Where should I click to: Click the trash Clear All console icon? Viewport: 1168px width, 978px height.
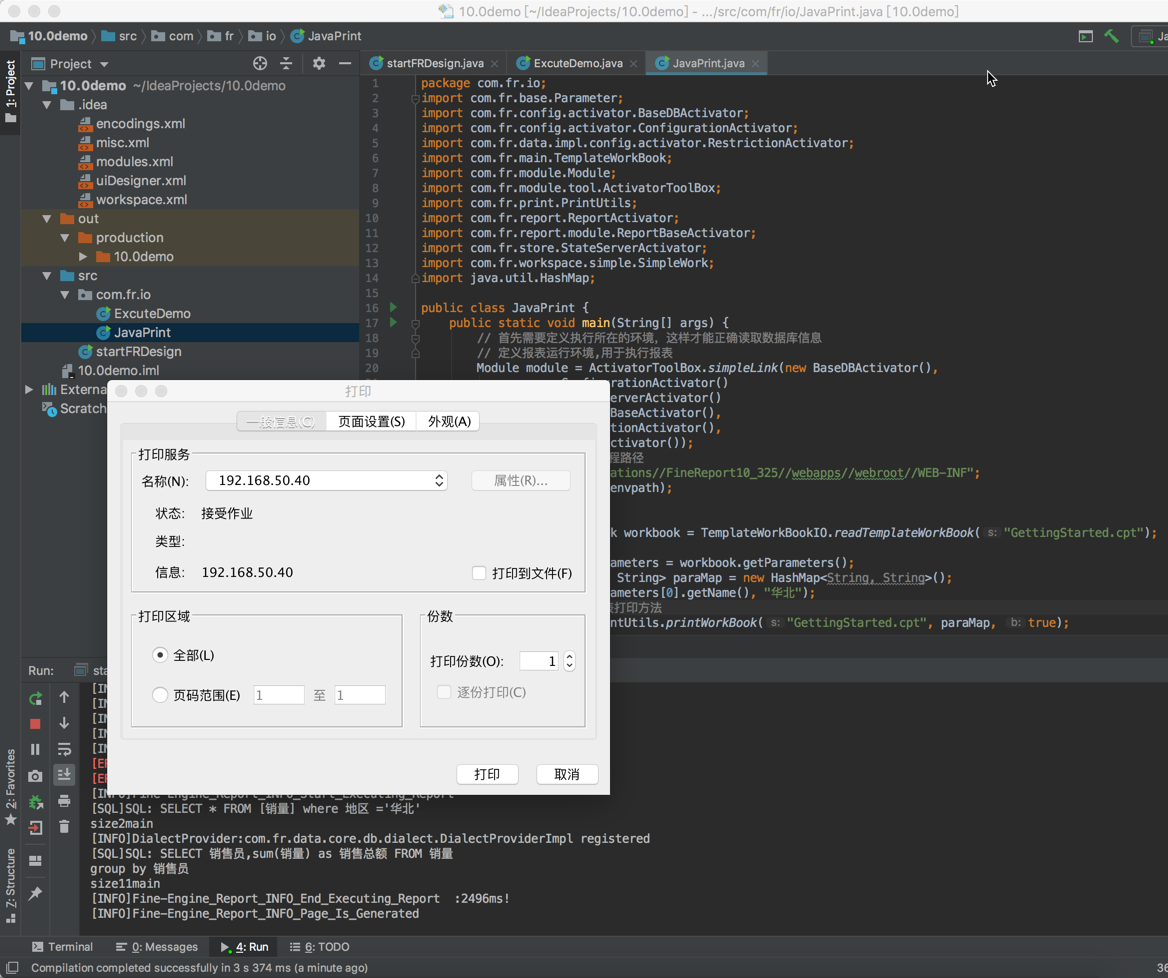click(64, 826)
